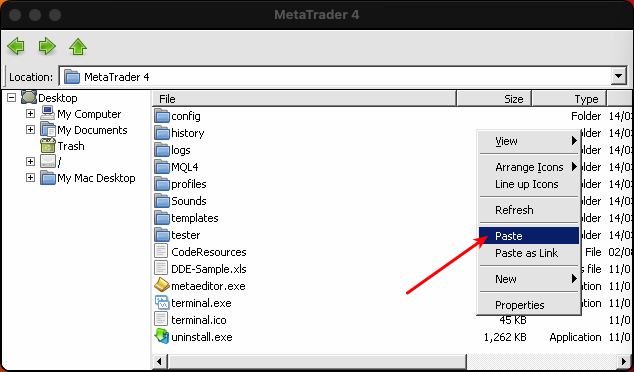
Task: Go back with green left arrow
Action: pyautogui.click(x=16, y=46)
